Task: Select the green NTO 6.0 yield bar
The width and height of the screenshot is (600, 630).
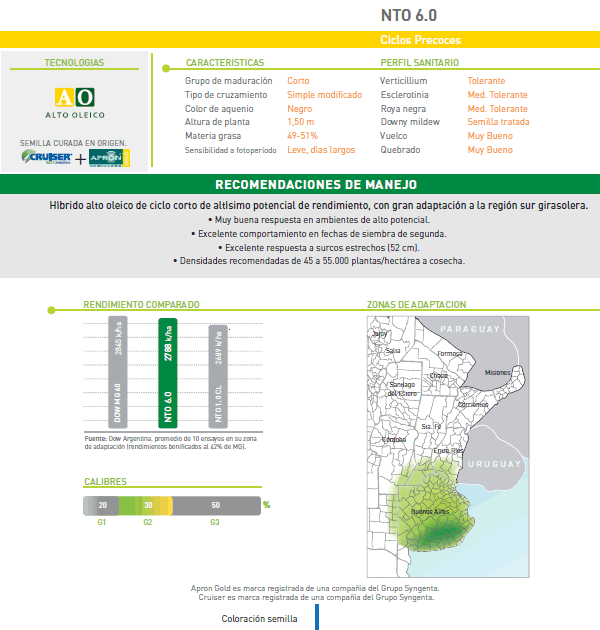Action: coord(167,373)
